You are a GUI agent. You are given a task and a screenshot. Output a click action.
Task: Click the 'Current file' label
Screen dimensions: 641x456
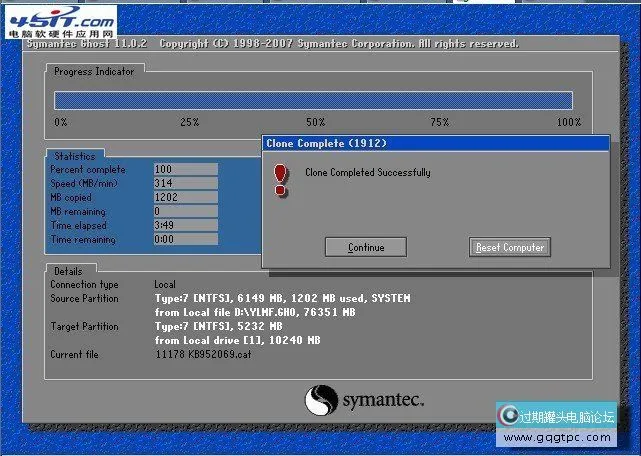click(x=74, y=354)
